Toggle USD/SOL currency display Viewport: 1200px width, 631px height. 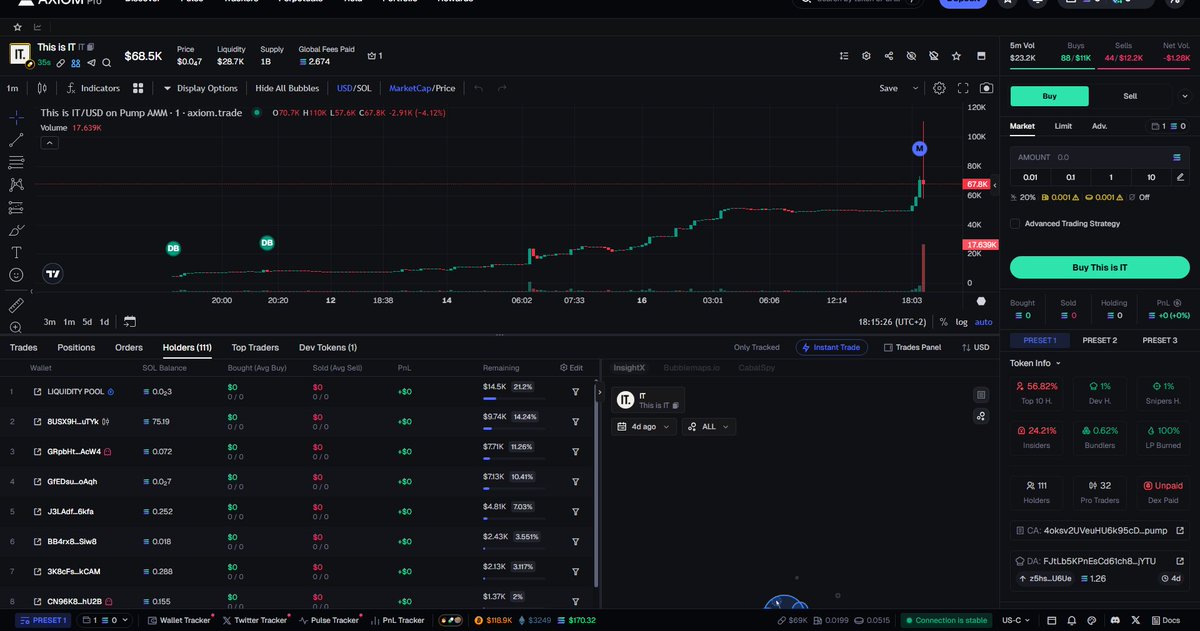tap(354, 88)
